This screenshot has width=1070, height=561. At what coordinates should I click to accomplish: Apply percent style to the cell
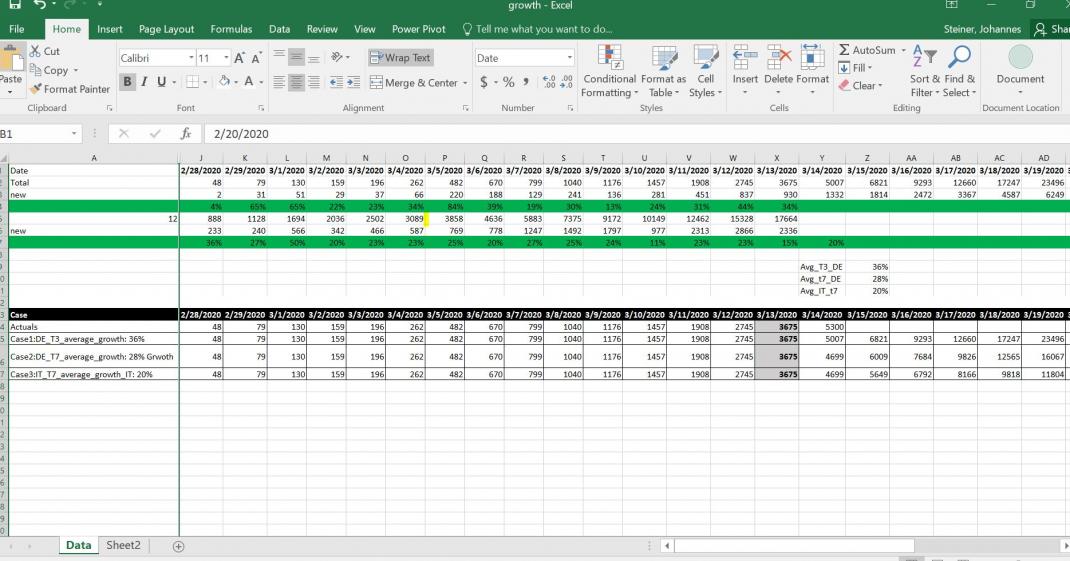tap(508, 83)
